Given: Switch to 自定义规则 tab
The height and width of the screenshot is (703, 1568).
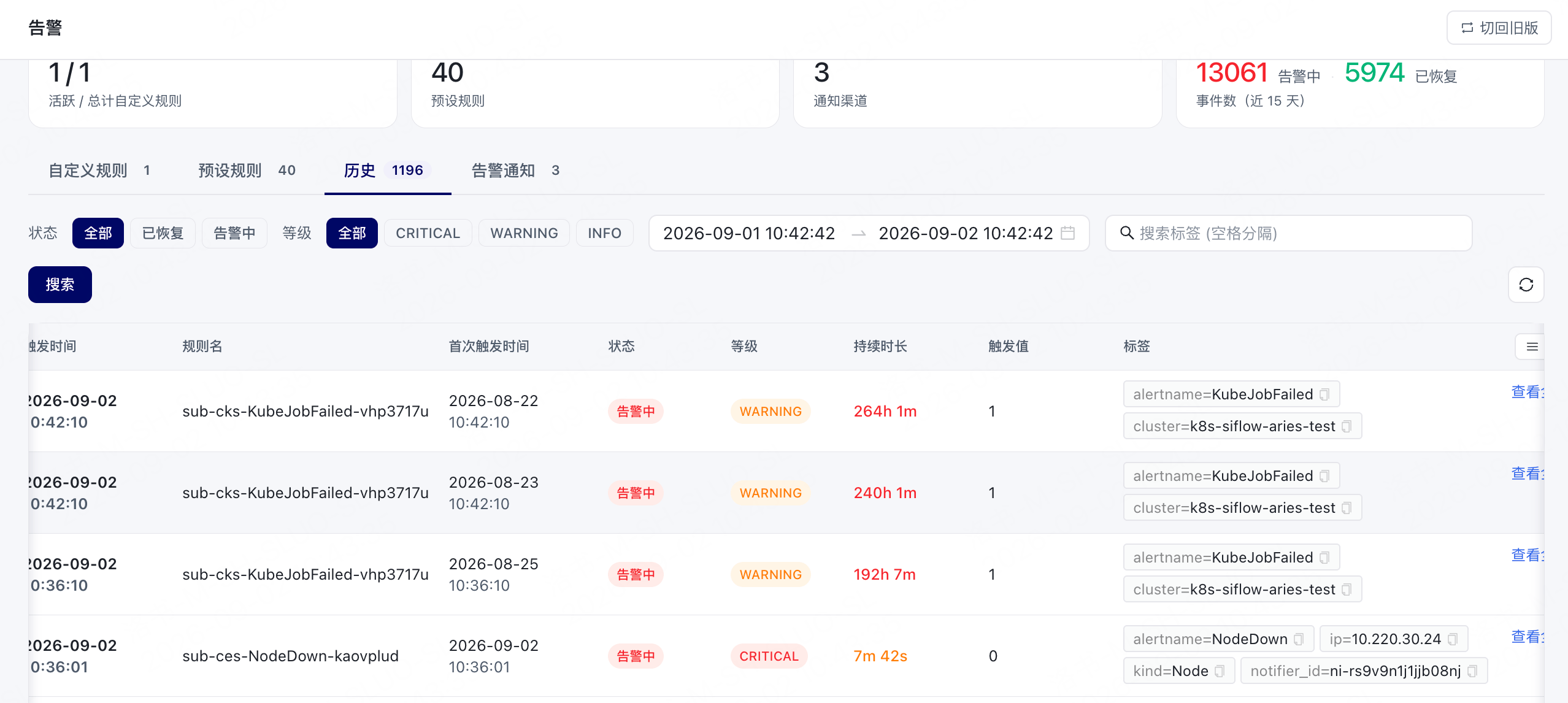Looking at the screenshot, I should point(100,171).
